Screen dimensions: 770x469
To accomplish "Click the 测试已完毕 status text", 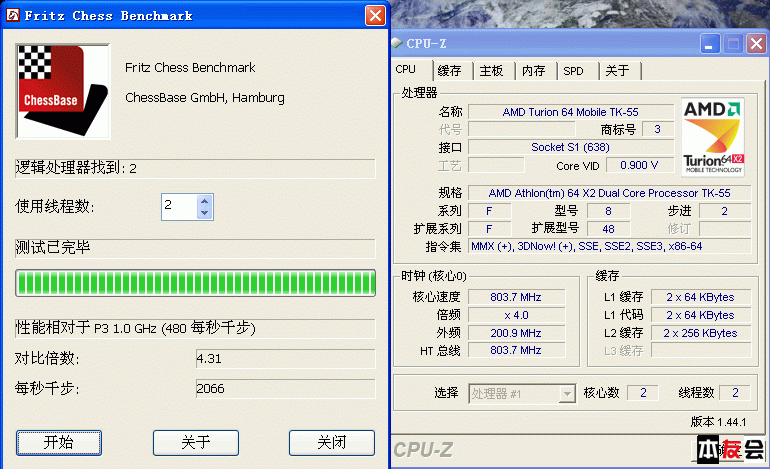I will pos(53,247).
